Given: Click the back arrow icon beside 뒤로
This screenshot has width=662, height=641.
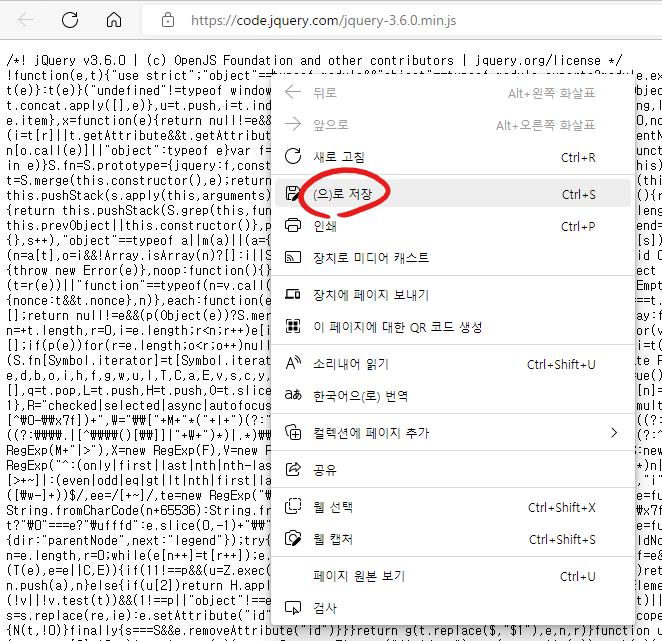Looking at the screenshot, I should pos(293,92).
